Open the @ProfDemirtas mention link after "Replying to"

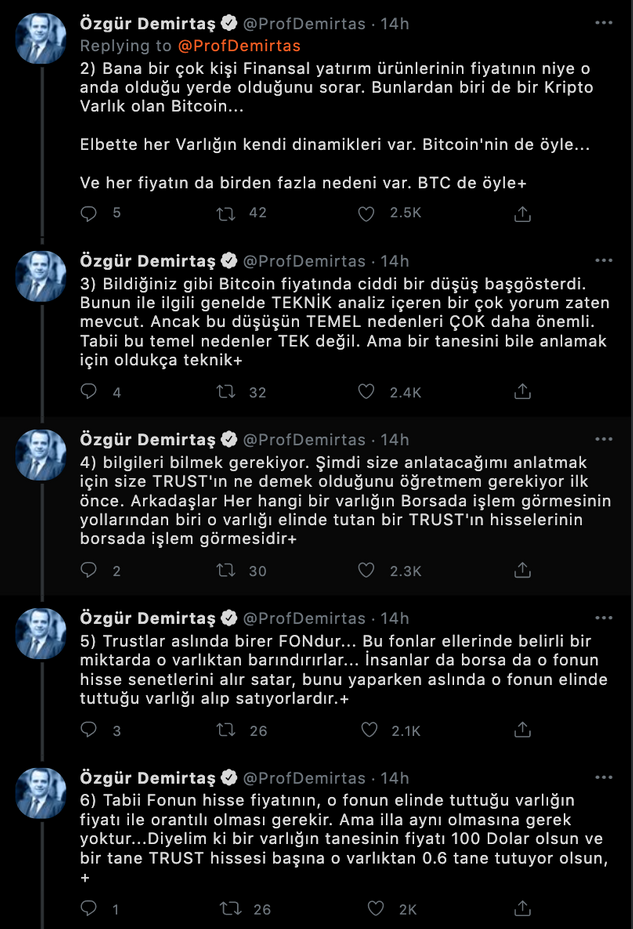pos(239,45)
